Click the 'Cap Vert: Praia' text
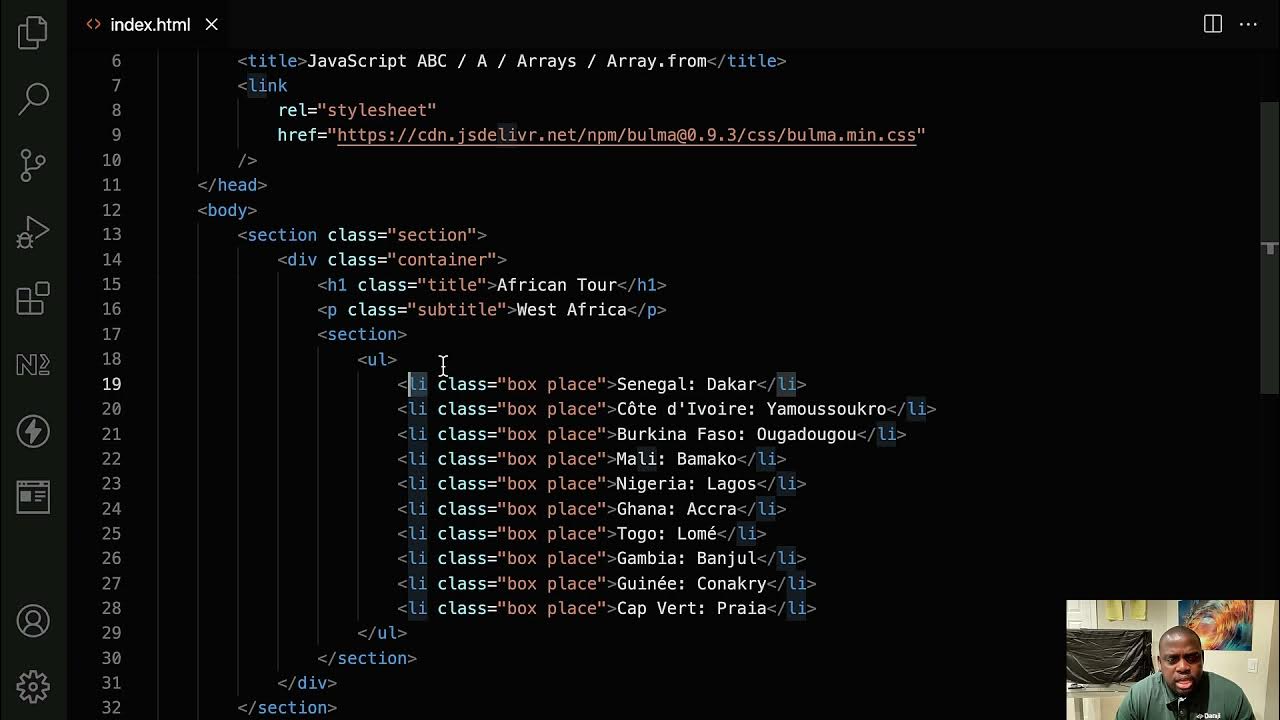The height and width of the screenshot is (720, 1280). point(691,608)
